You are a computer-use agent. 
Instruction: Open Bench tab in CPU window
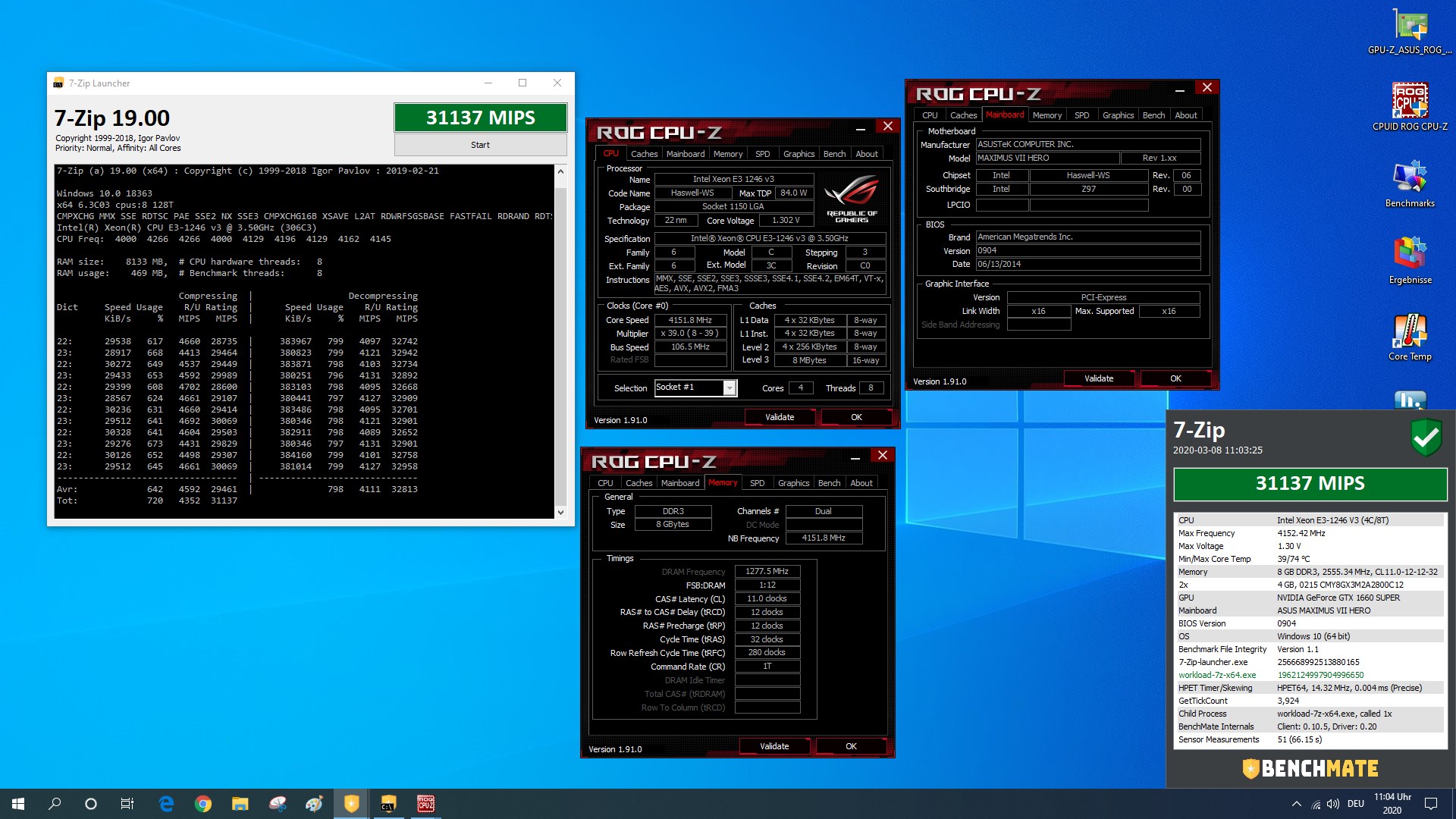click(834, 154)
